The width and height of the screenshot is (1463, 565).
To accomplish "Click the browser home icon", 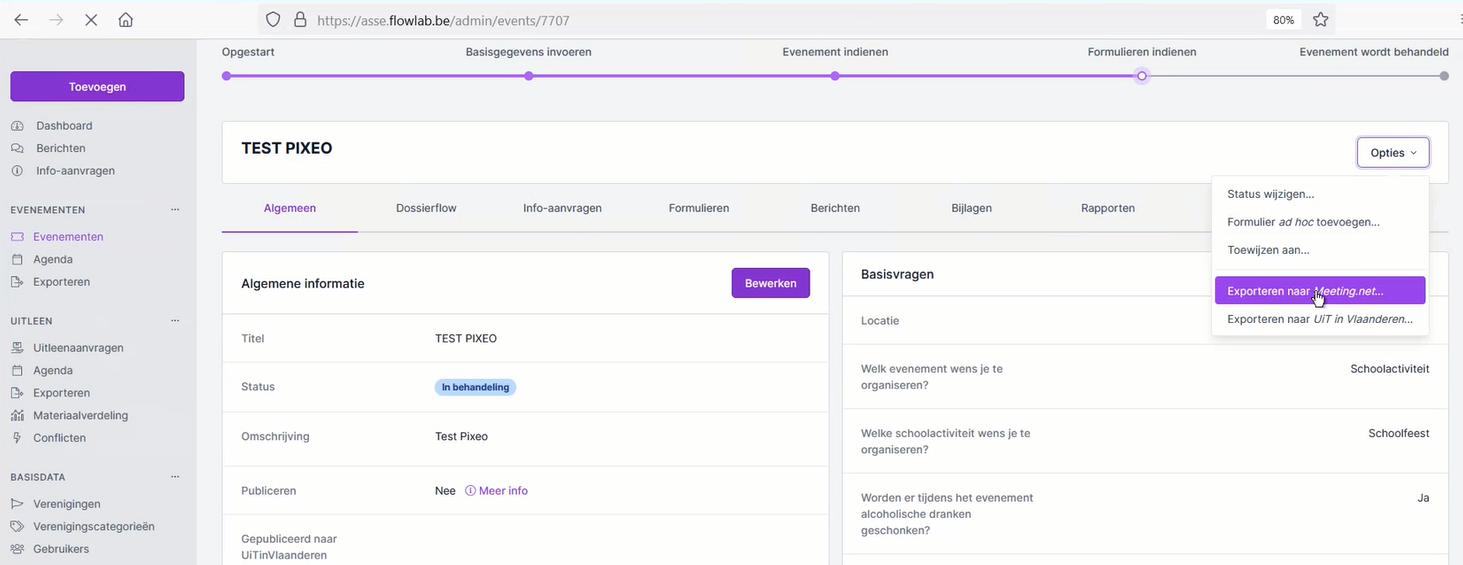I will [125, 20].
